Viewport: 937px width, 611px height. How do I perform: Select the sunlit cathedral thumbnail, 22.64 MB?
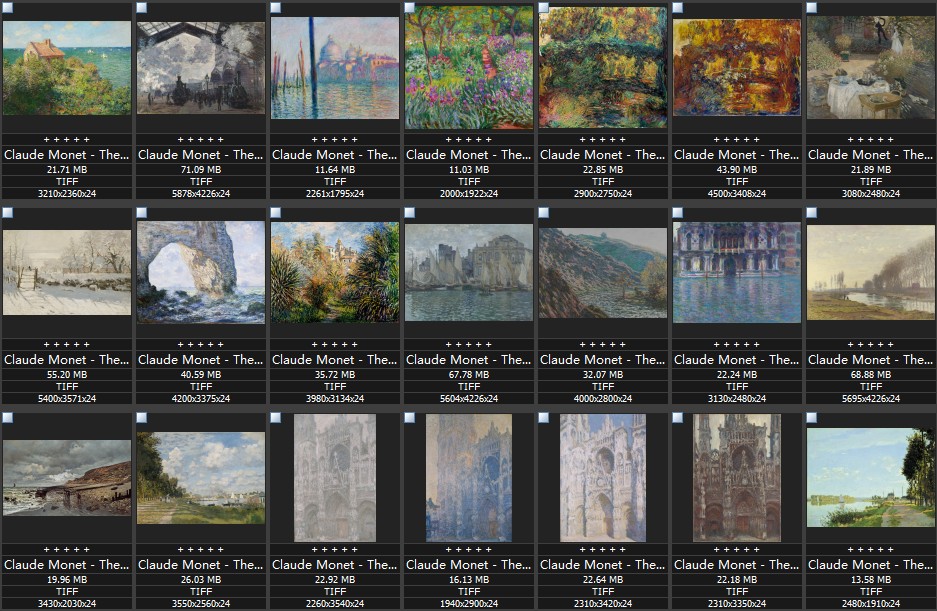pos(603,478)
